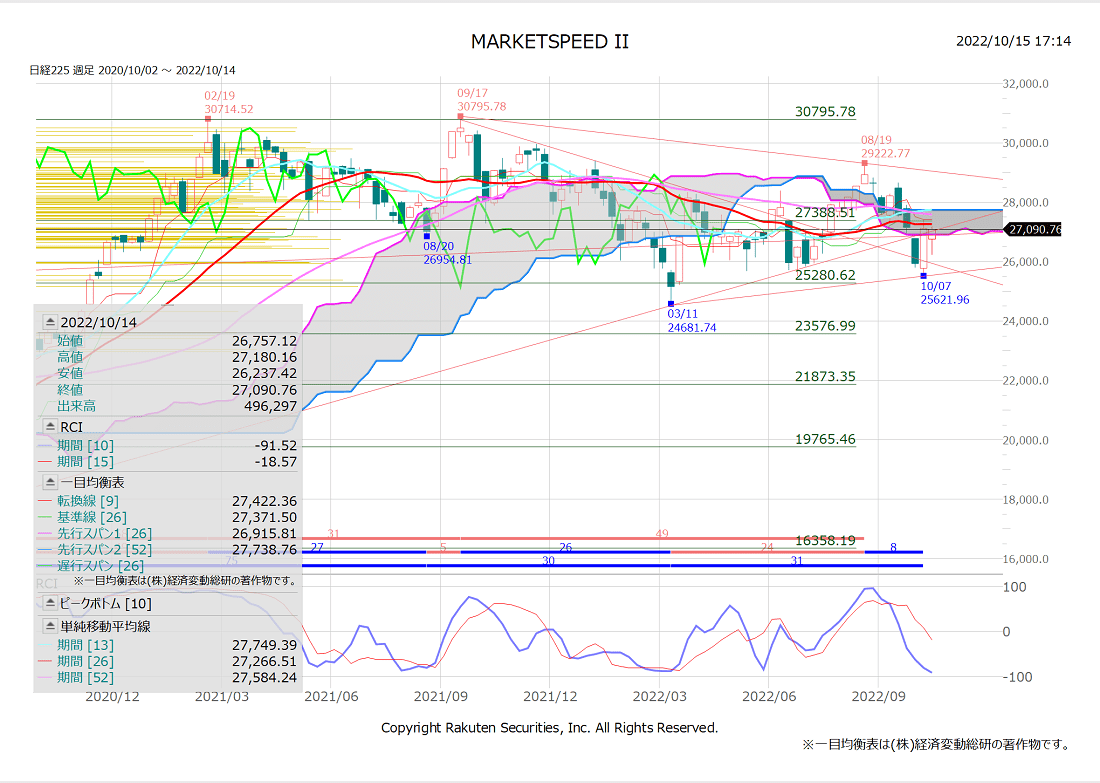This screenshot has width=1100, height=783.
Task: Click the 日経225 週足 date range header
Action: point(133,70)
